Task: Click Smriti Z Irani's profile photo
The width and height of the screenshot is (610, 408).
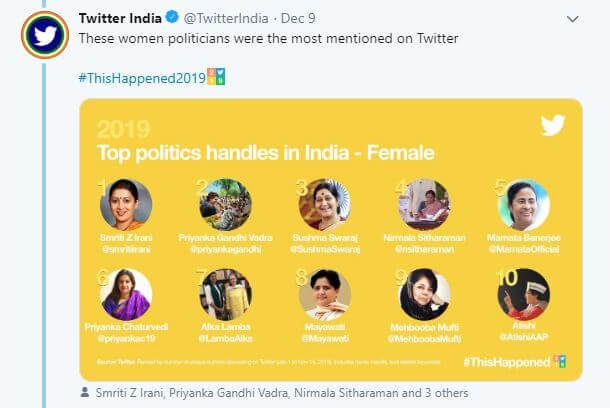Action: coord(126,205)
